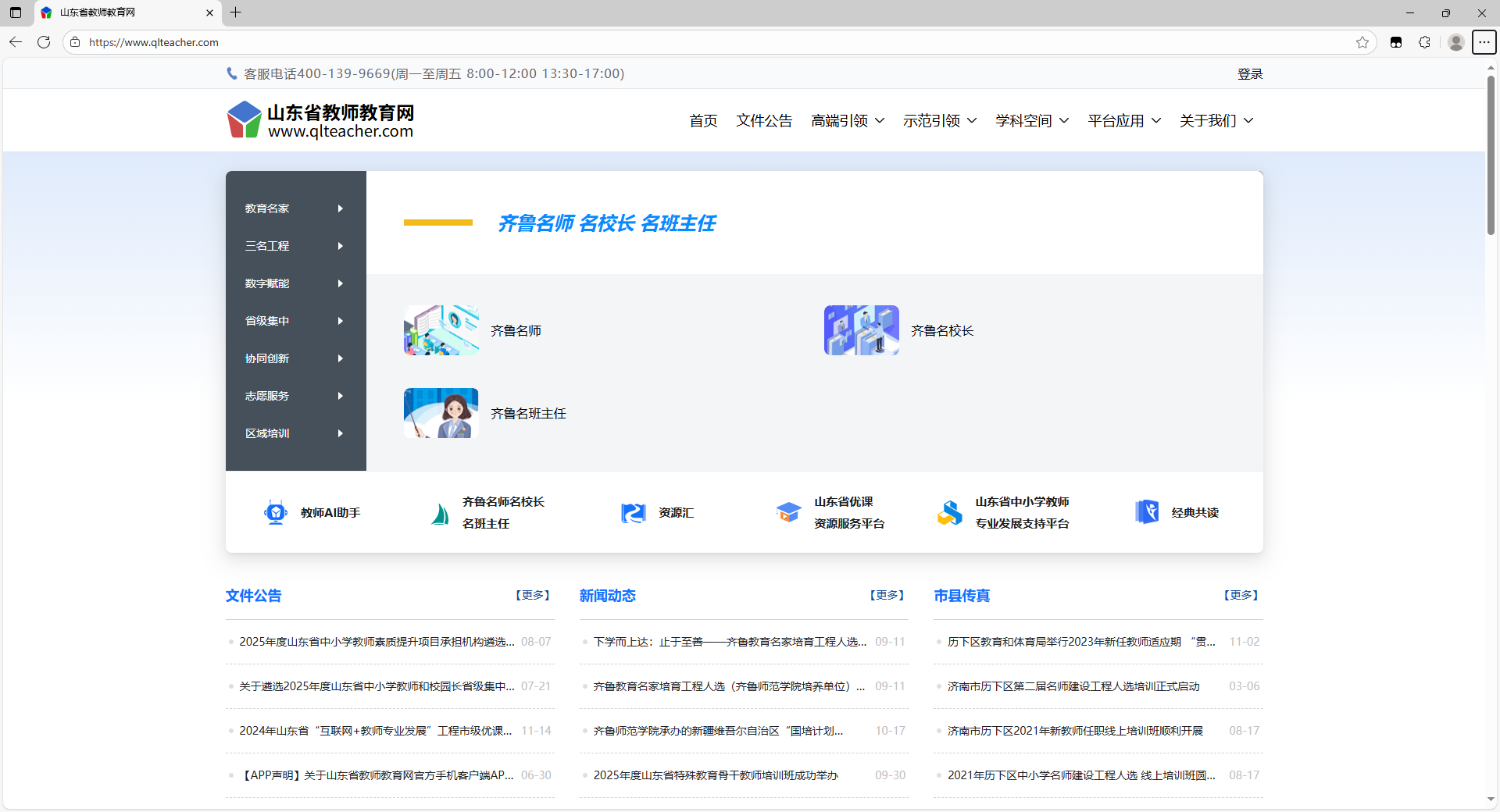
Task: Click the browser refresh icon
Action: click(44, 42)
